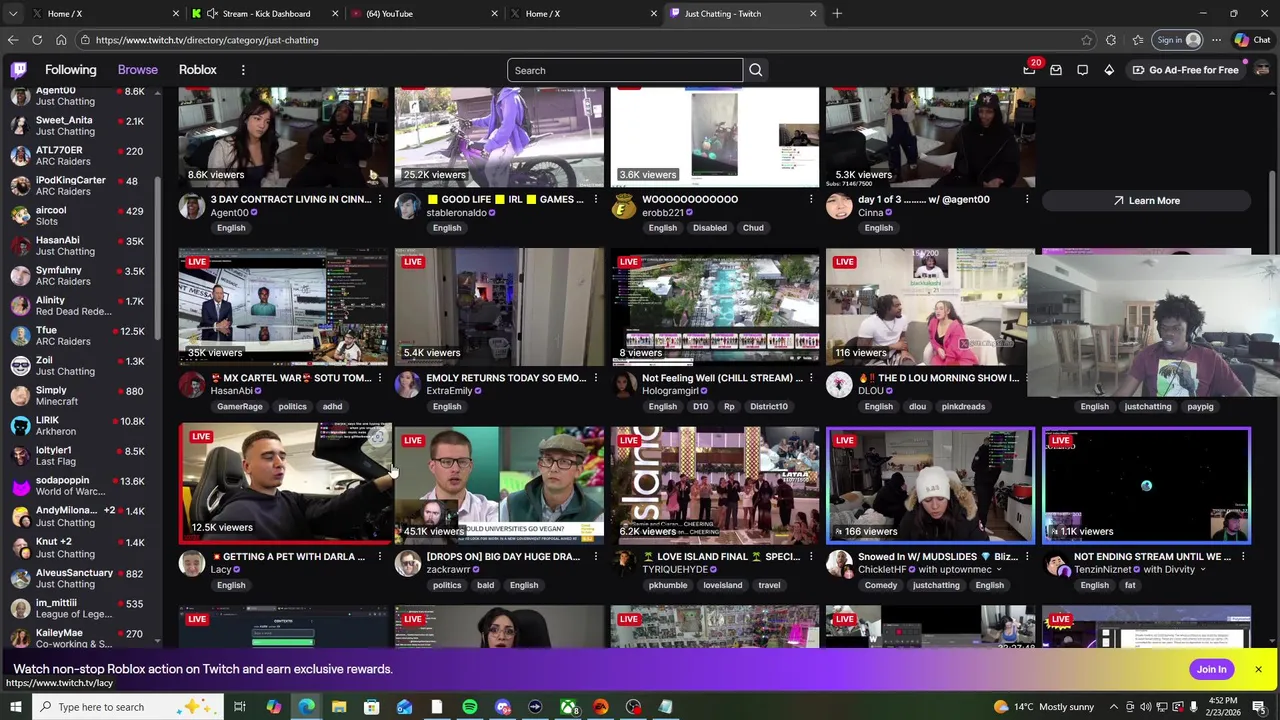1280x720 pixels.
Task: Click the Twitch home logo
Action: click(x=19, y=70)
